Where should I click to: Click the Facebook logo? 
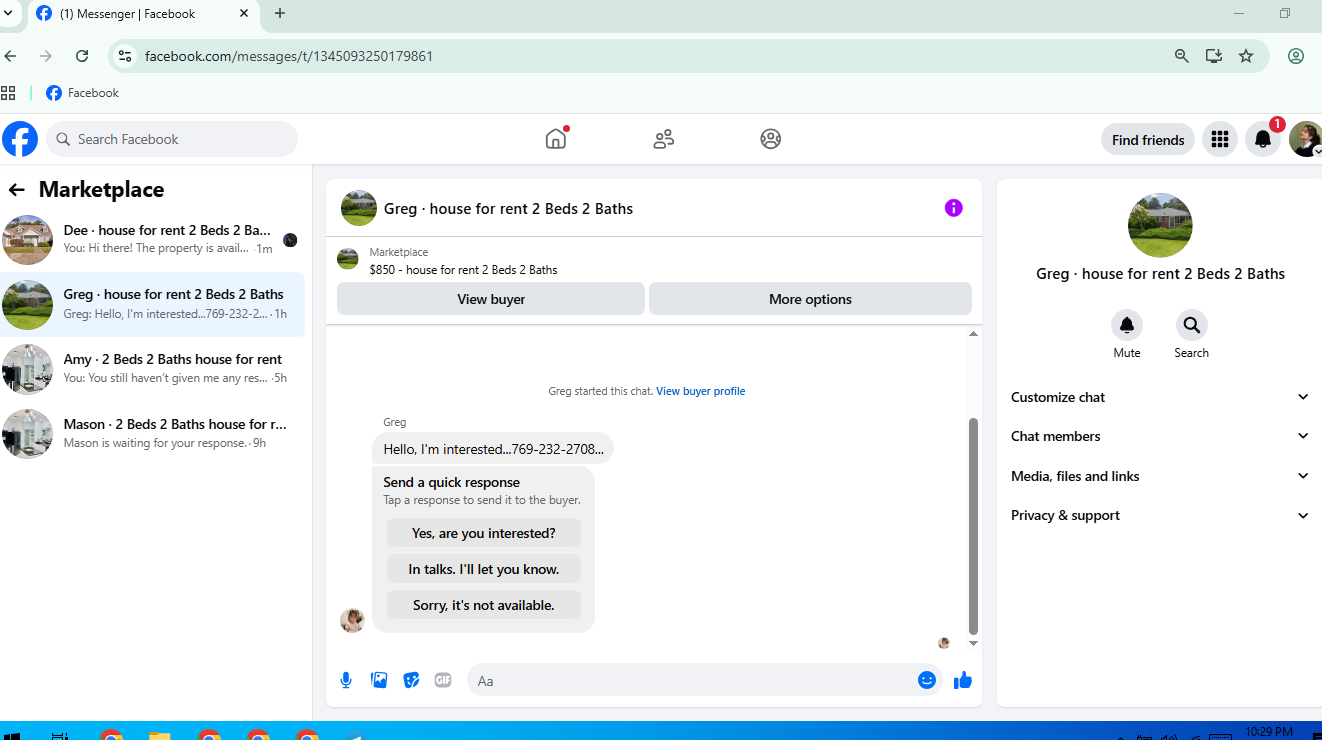tap(20, 139)
